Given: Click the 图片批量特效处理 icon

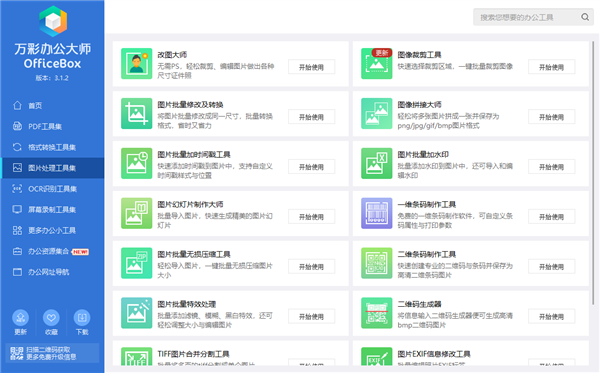Looking at the screenshot, I should [136, 313].
